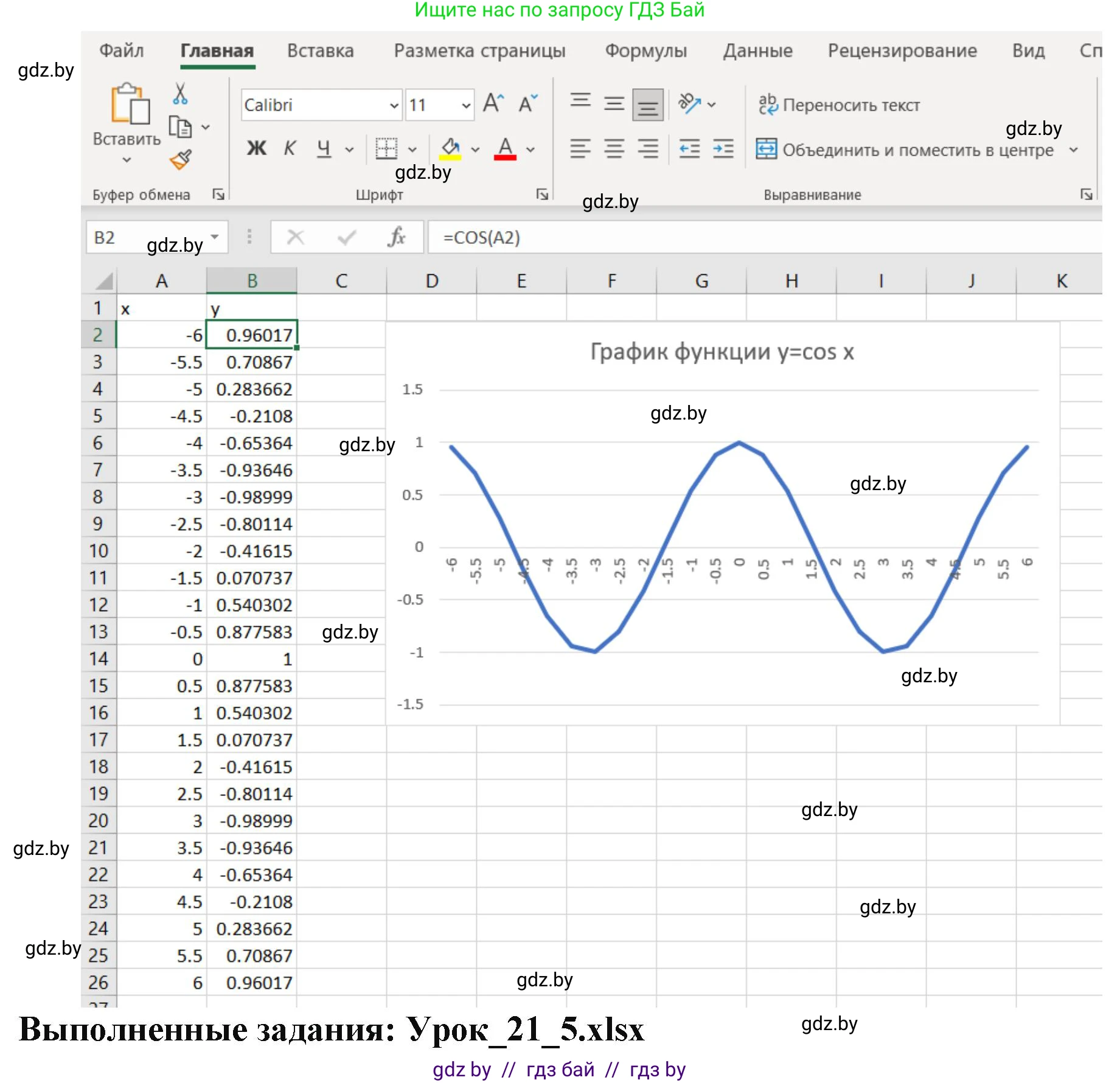Image resolution: width=1120 pixels, height=1083 pixels.
Task: Click Переносить текст button
Action: 840,105
